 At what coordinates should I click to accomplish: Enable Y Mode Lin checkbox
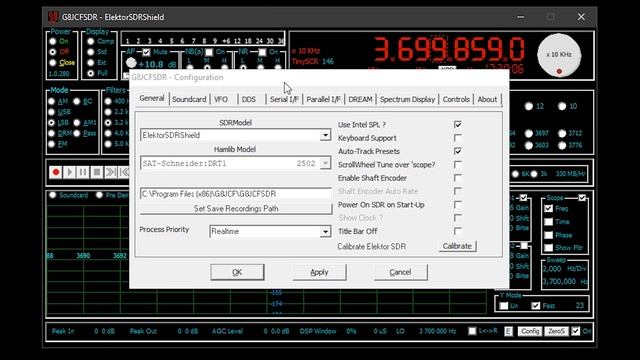coord(504,305)
